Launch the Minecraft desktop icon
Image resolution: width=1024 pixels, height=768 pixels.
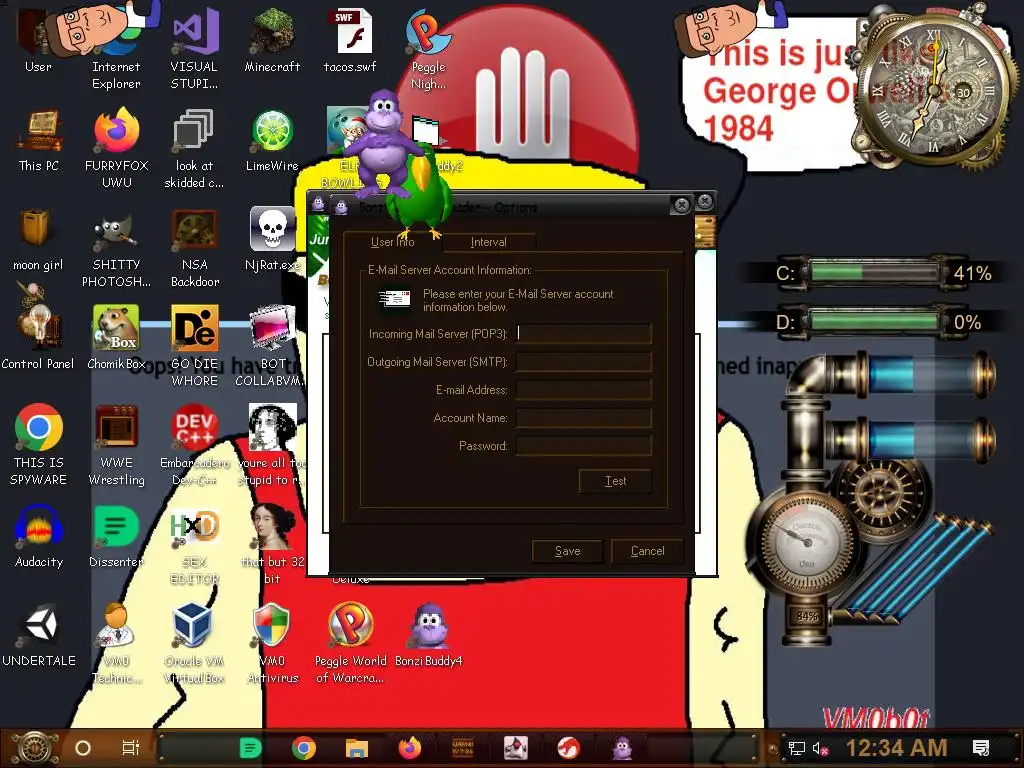coord(272,39)
